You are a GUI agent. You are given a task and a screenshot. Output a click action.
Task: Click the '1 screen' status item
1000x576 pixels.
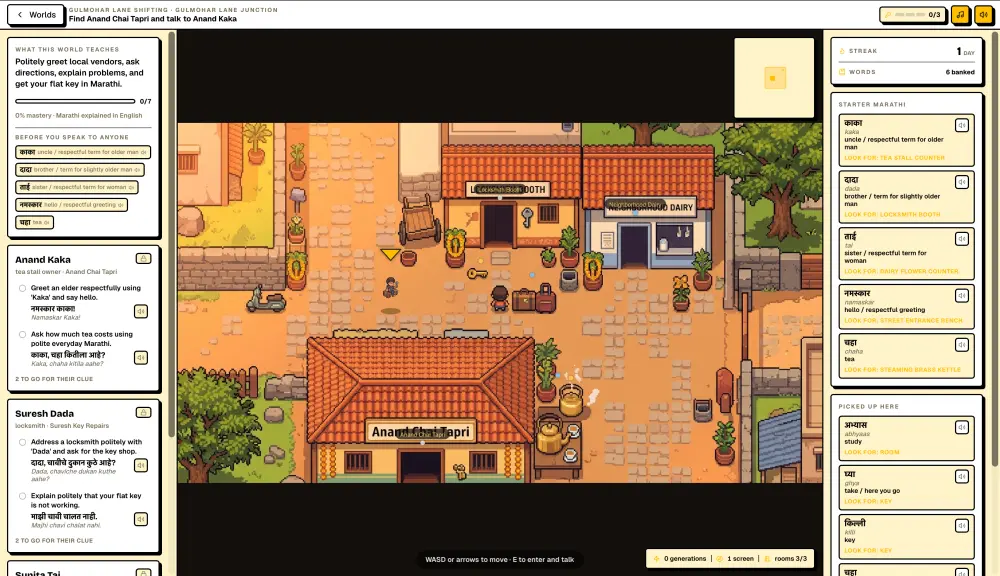pos(735,559)
